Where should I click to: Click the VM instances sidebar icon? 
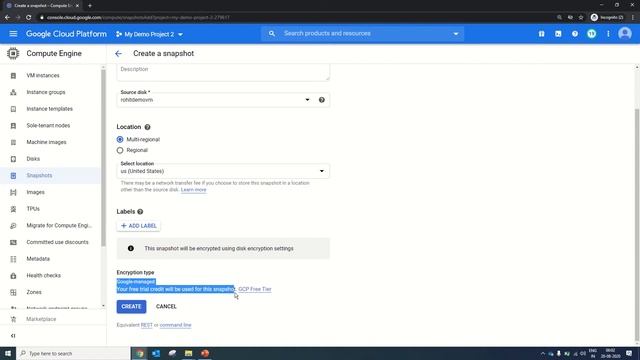pyautogui.click(x=13, y=76)
